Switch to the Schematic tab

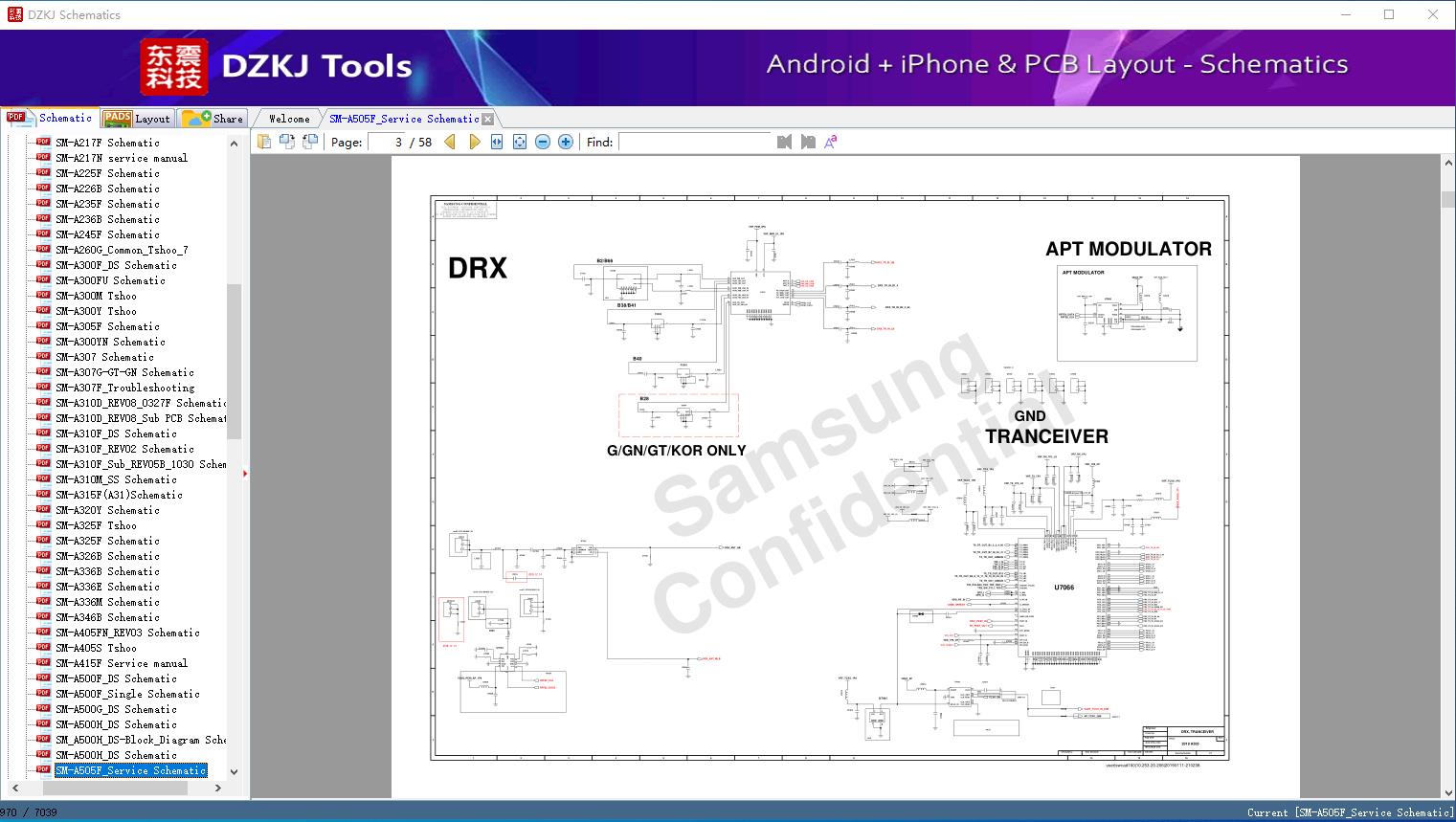50,118
